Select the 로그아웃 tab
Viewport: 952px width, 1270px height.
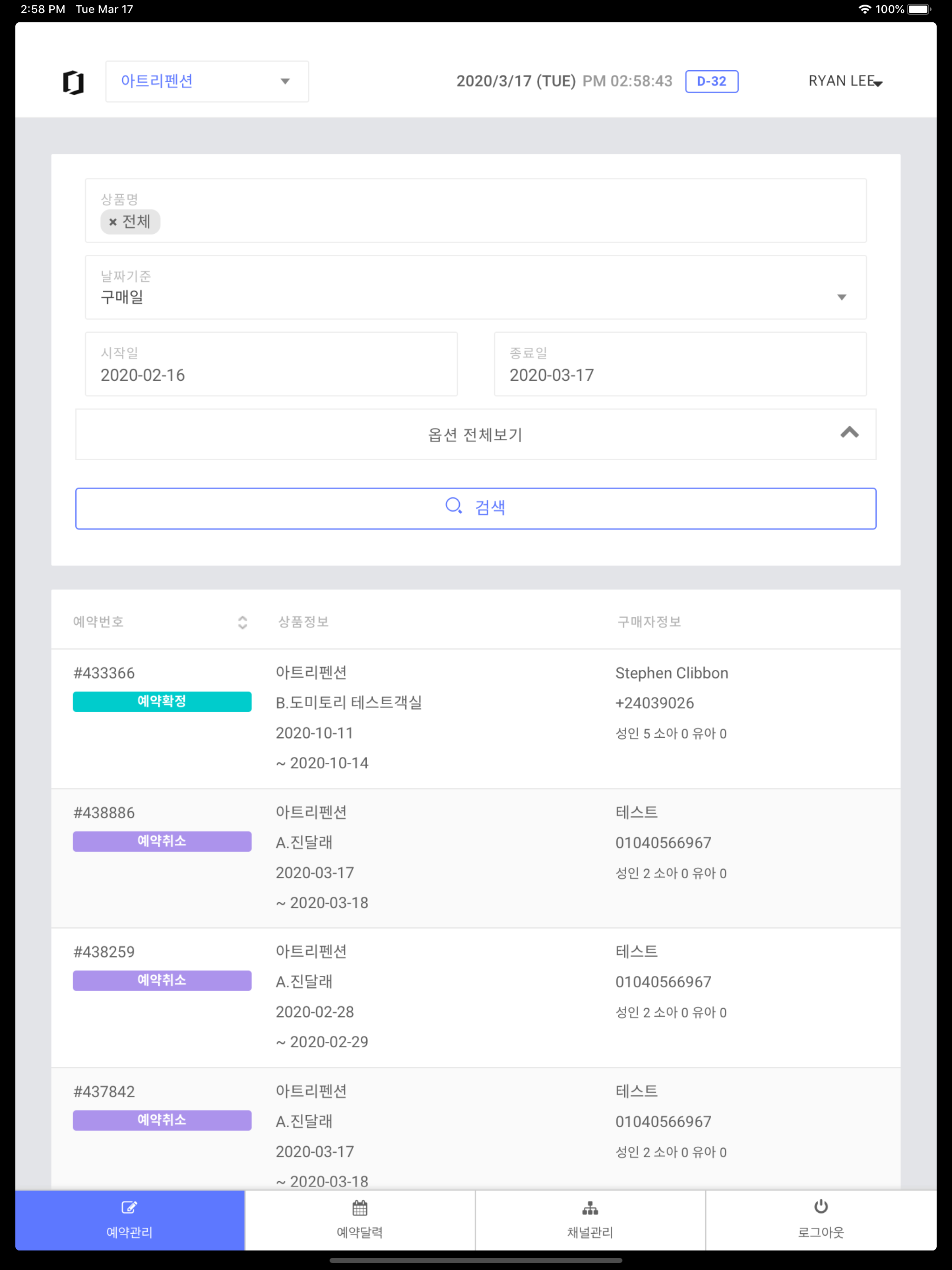[x=821, y=1220]
